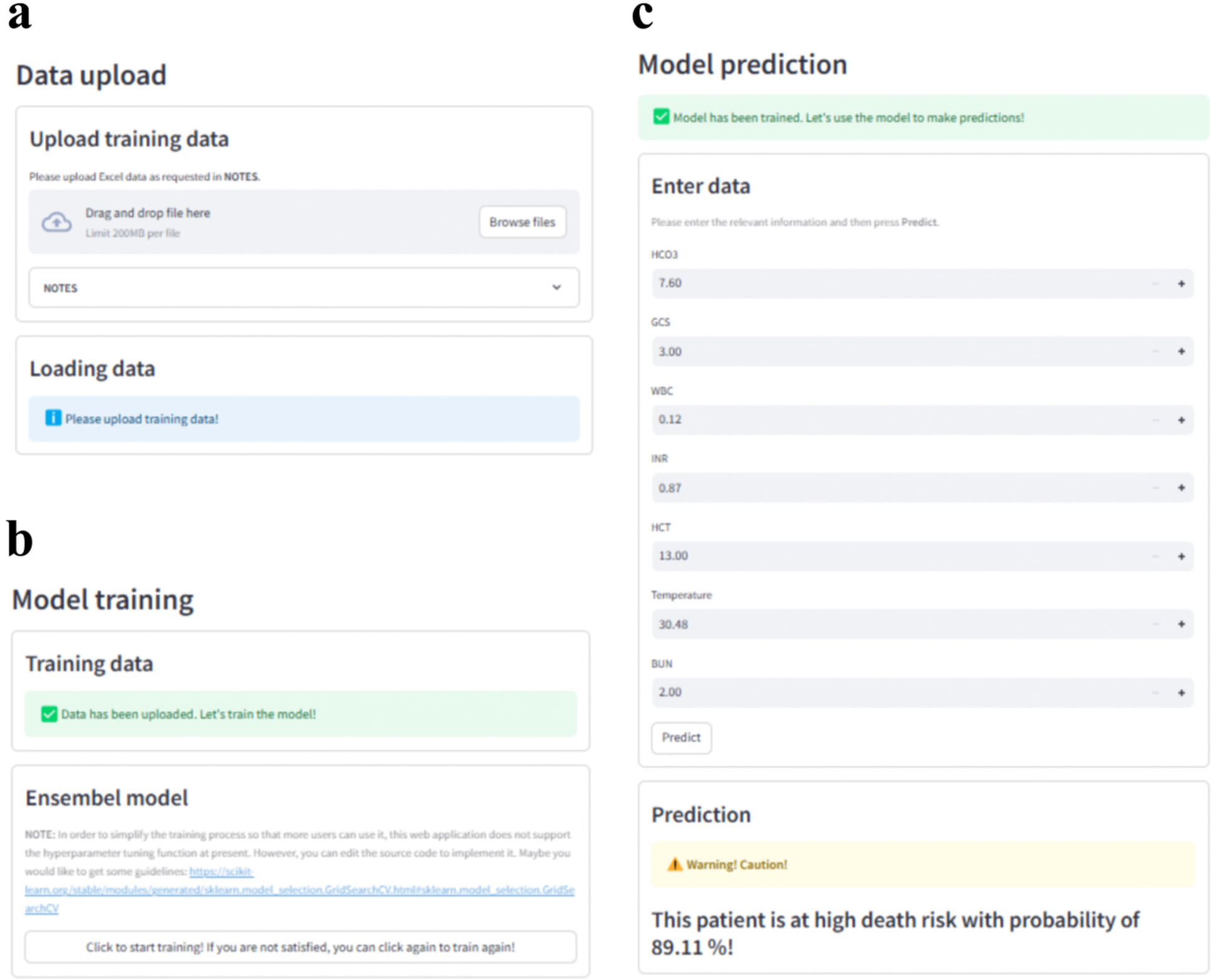Open the scikit-learn GridSearchCV link
This screenshot has height=980, width=1211.
click(x=299, y=890)
